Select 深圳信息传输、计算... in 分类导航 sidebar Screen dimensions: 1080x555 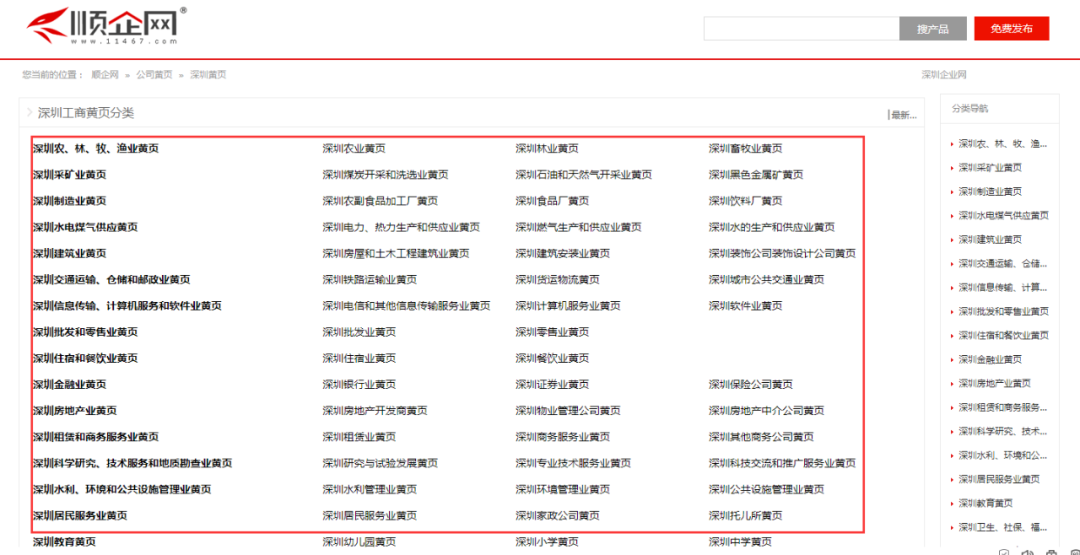[1003, 287]
